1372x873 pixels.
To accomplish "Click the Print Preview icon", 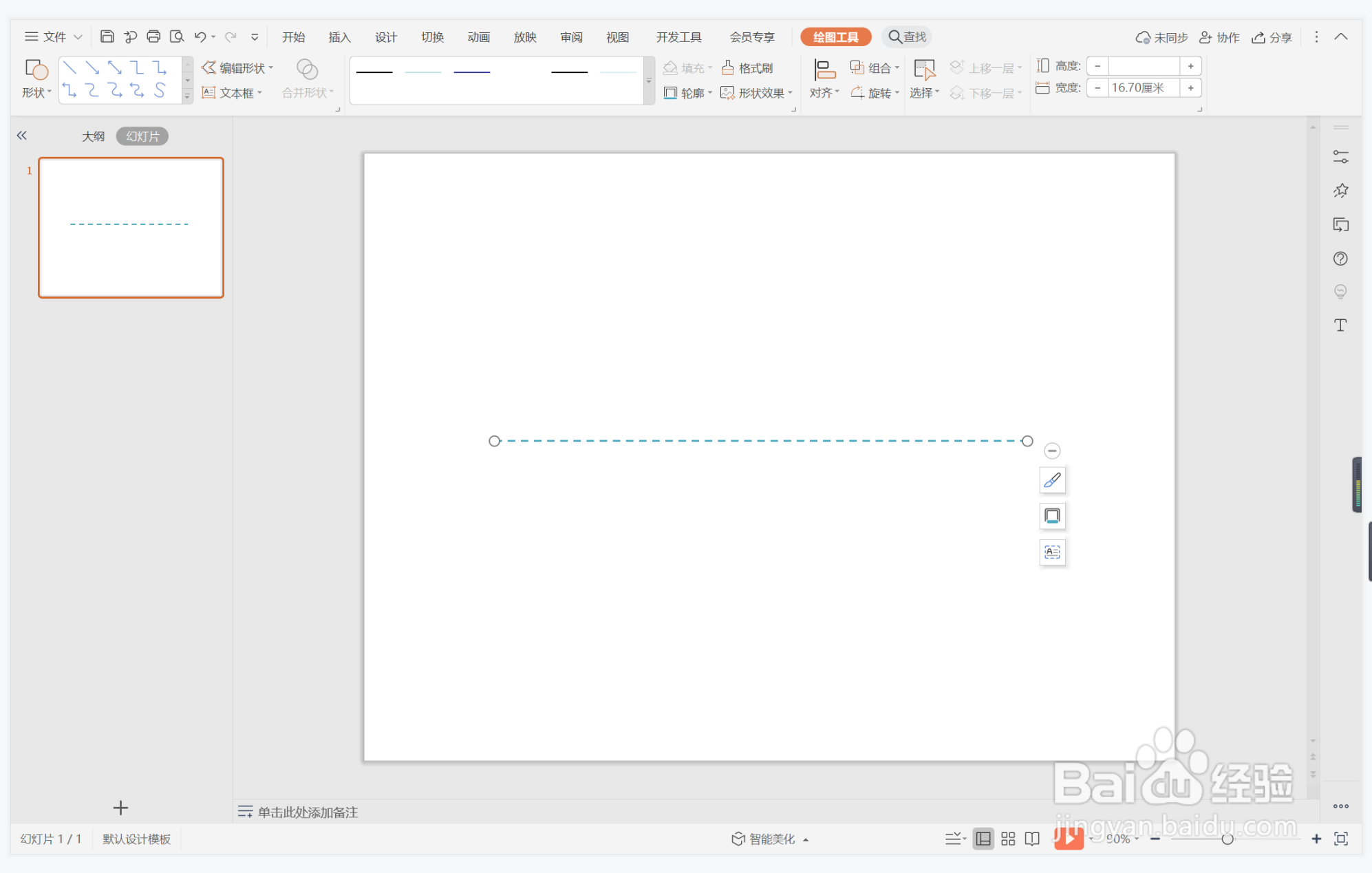I will [x=177, y=36].
